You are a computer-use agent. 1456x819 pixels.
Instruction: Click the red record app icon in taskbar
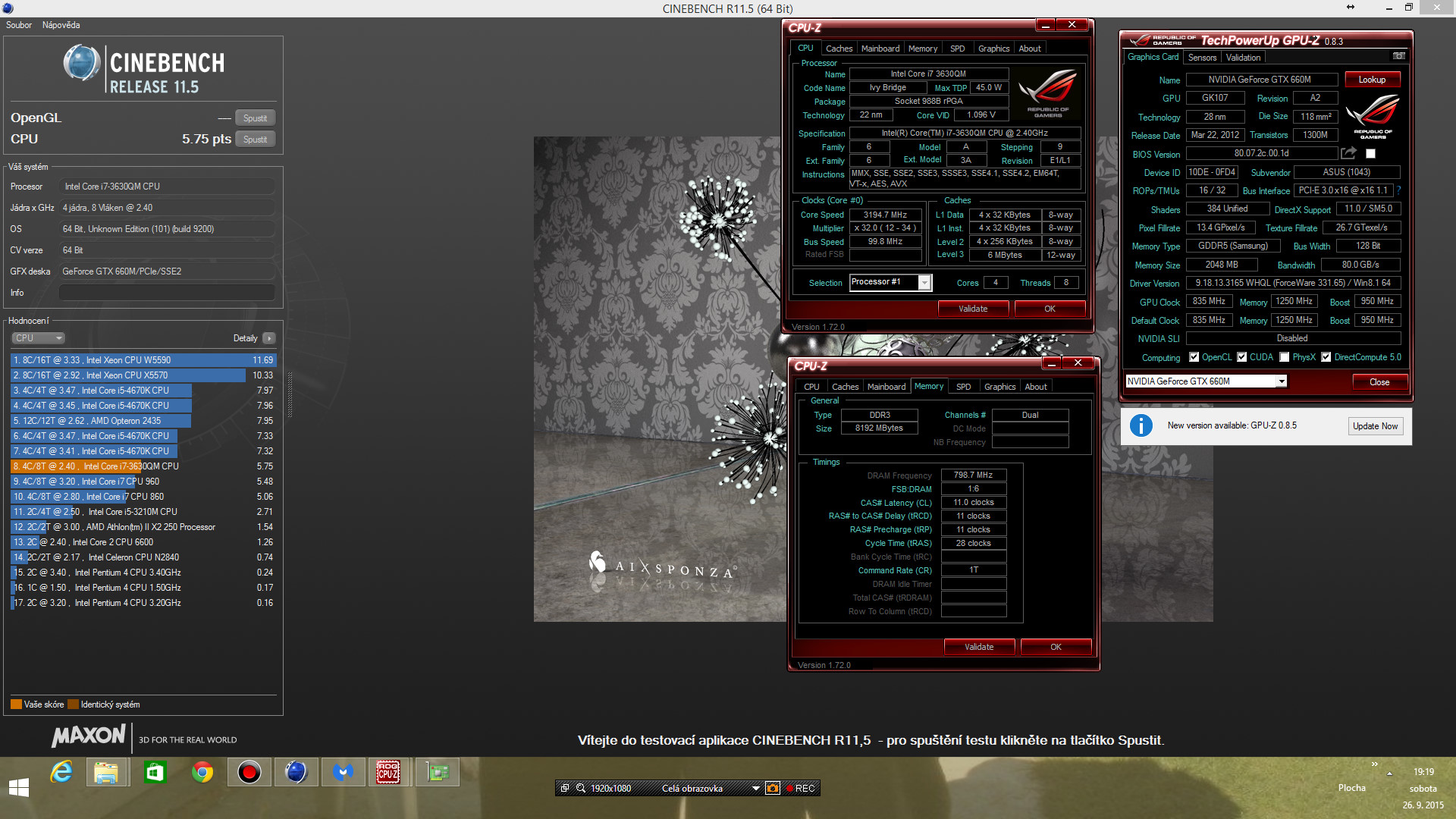249,773
